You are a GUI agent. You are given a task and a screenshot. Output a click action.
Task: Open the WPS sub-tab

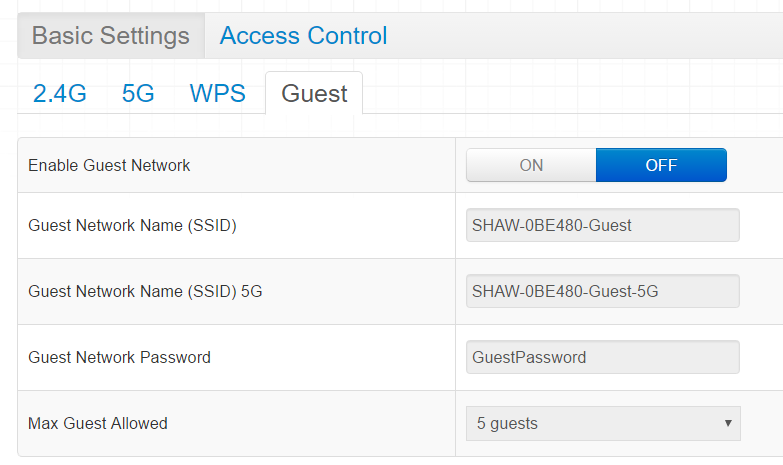click(217, 94)
